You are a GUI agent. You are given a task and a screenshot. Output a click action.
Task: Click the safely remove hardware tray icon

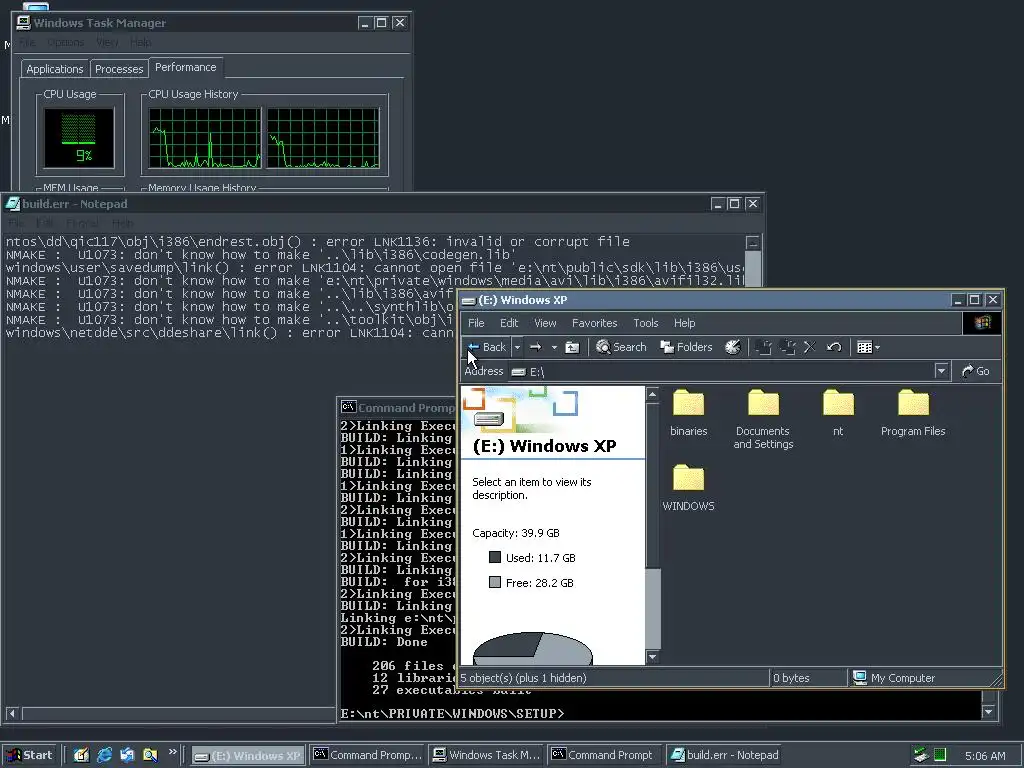click(x=921, y=755)
